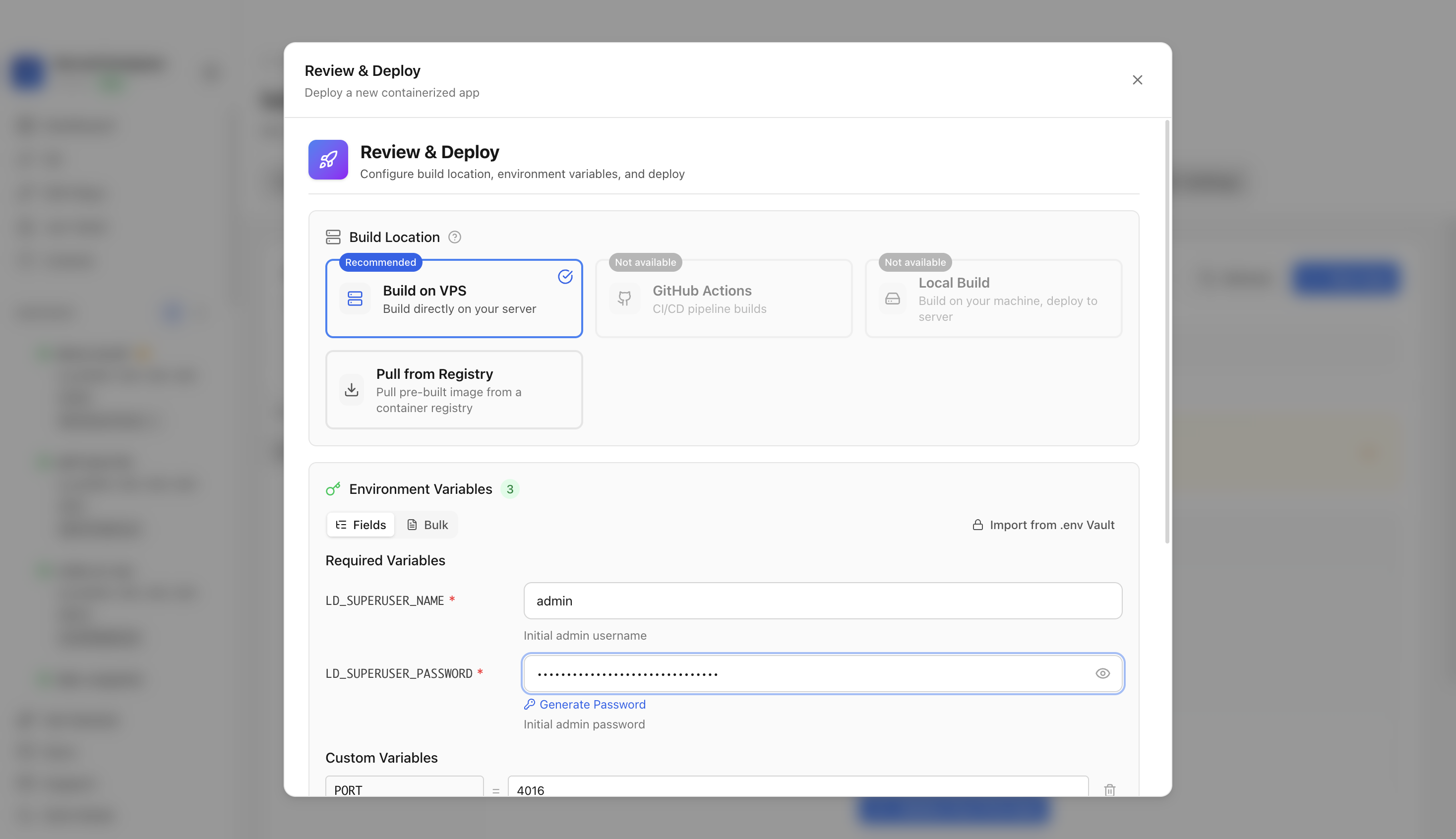Click the PORT value field showing 4016

(798, 787)
